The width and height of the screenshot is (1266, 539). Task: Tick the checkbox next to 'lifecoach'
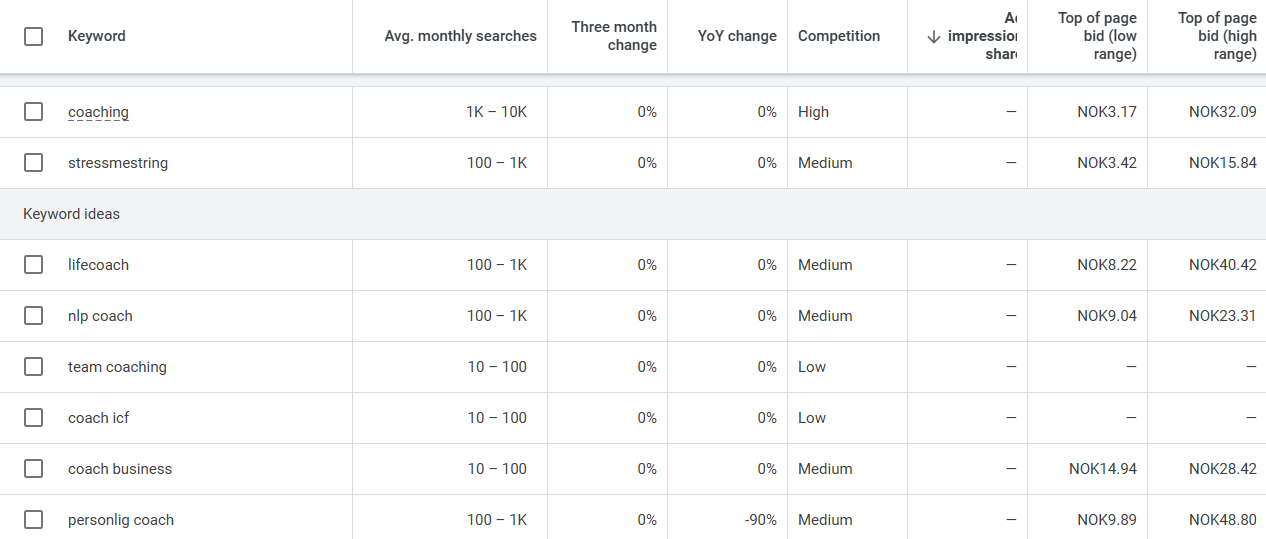click(x=34, y=264)
